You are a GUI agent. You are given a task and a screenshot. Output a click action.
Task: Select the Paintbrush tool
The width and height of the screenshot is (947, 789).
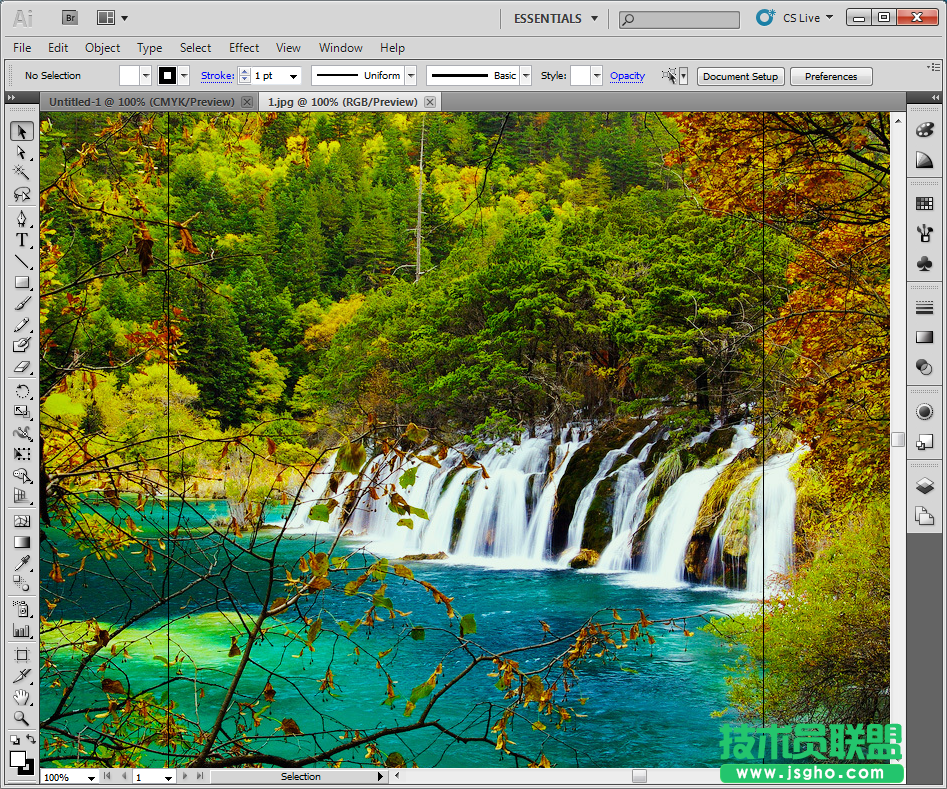click(22, 303)
